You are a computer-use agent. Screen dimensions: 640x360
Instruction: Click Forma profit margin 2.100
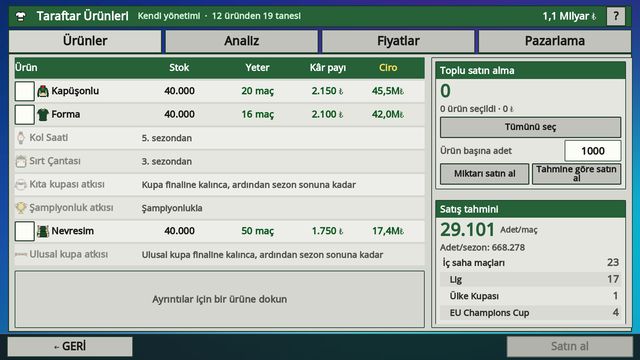(x=328, y=114)
